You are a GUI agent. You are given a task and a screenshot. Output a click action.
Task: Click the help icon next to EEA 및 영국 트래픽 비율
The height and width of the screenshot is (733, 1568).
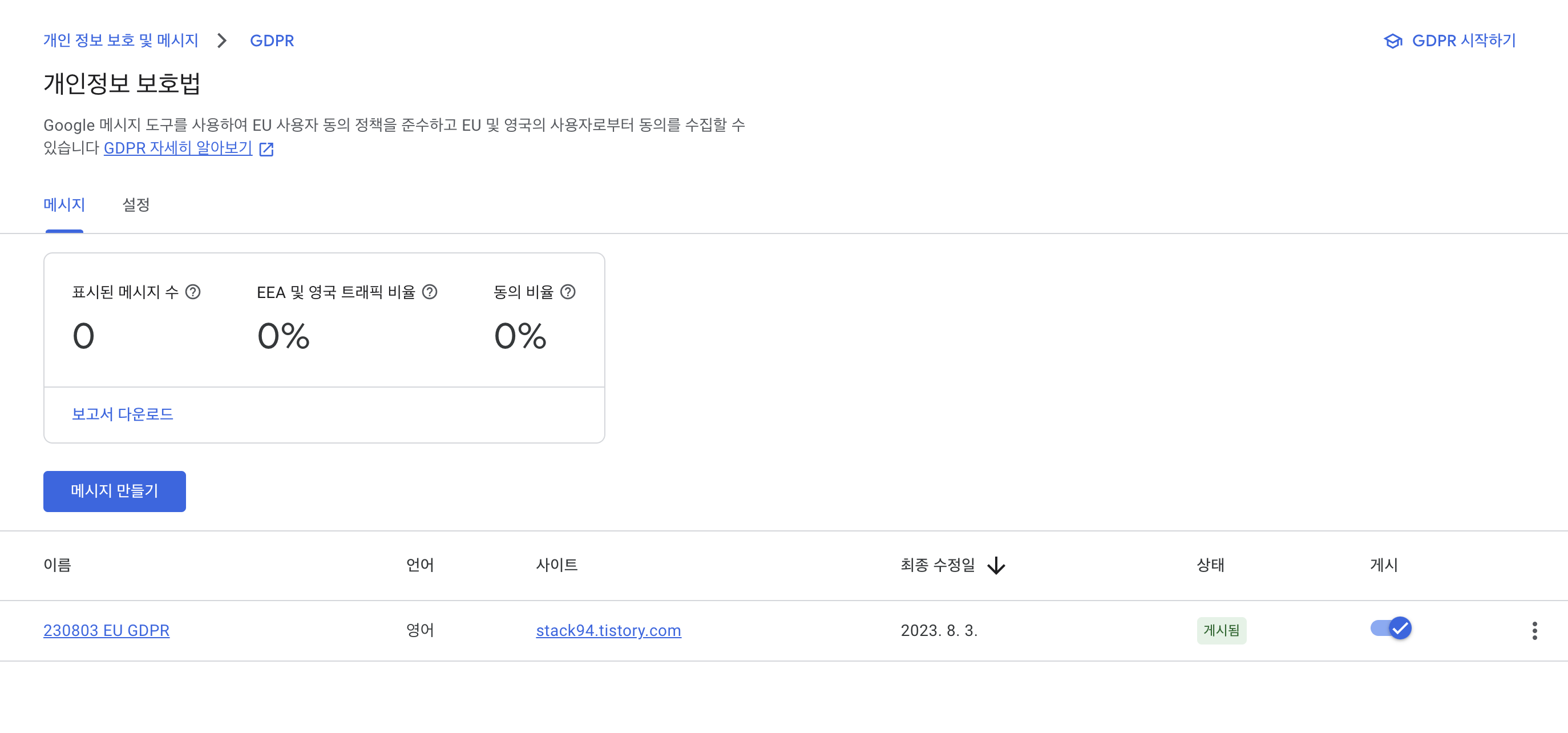coord(430,292)
